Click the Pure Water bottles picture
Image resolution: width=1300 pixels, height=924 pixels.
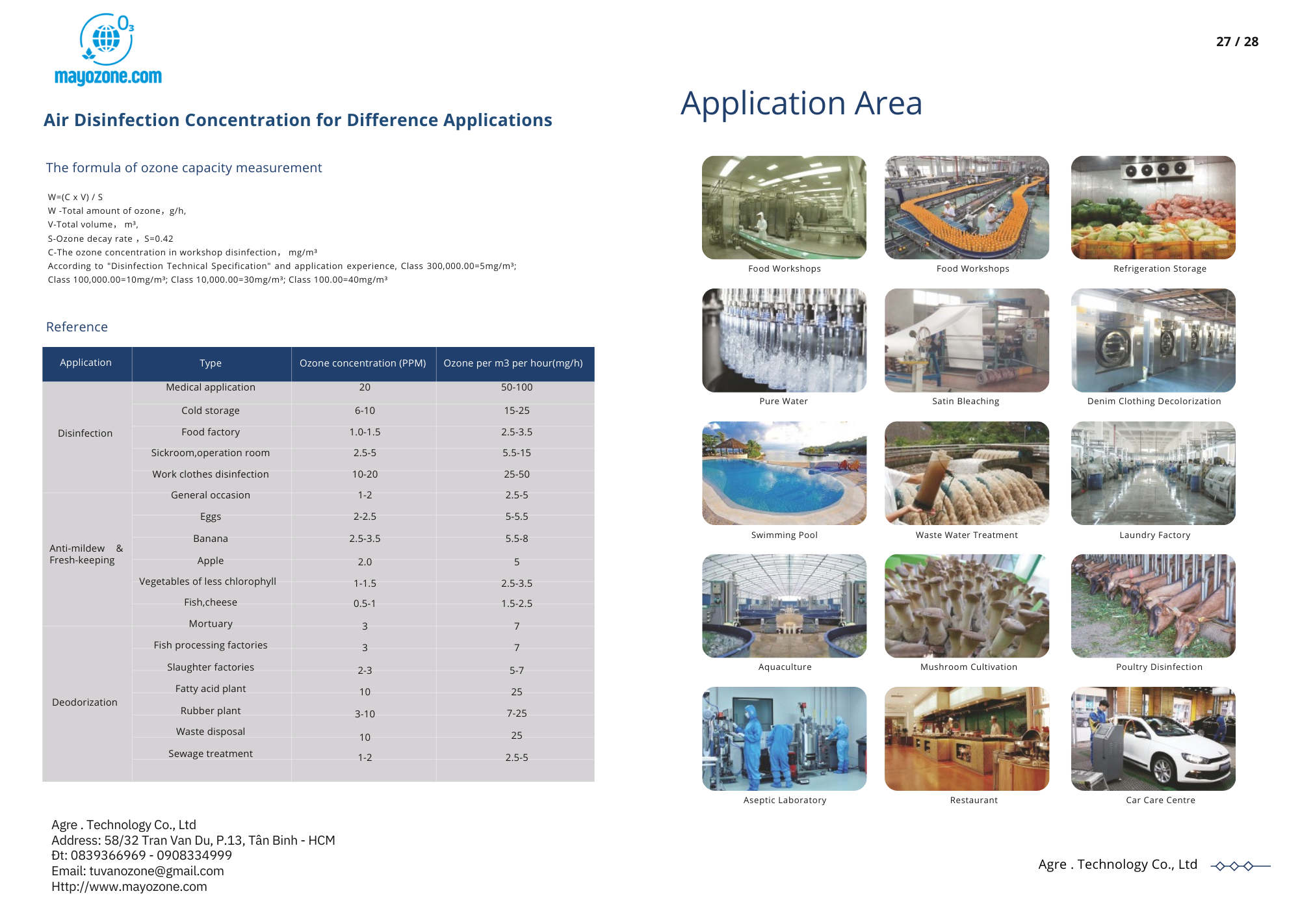[x=784, y=340]
